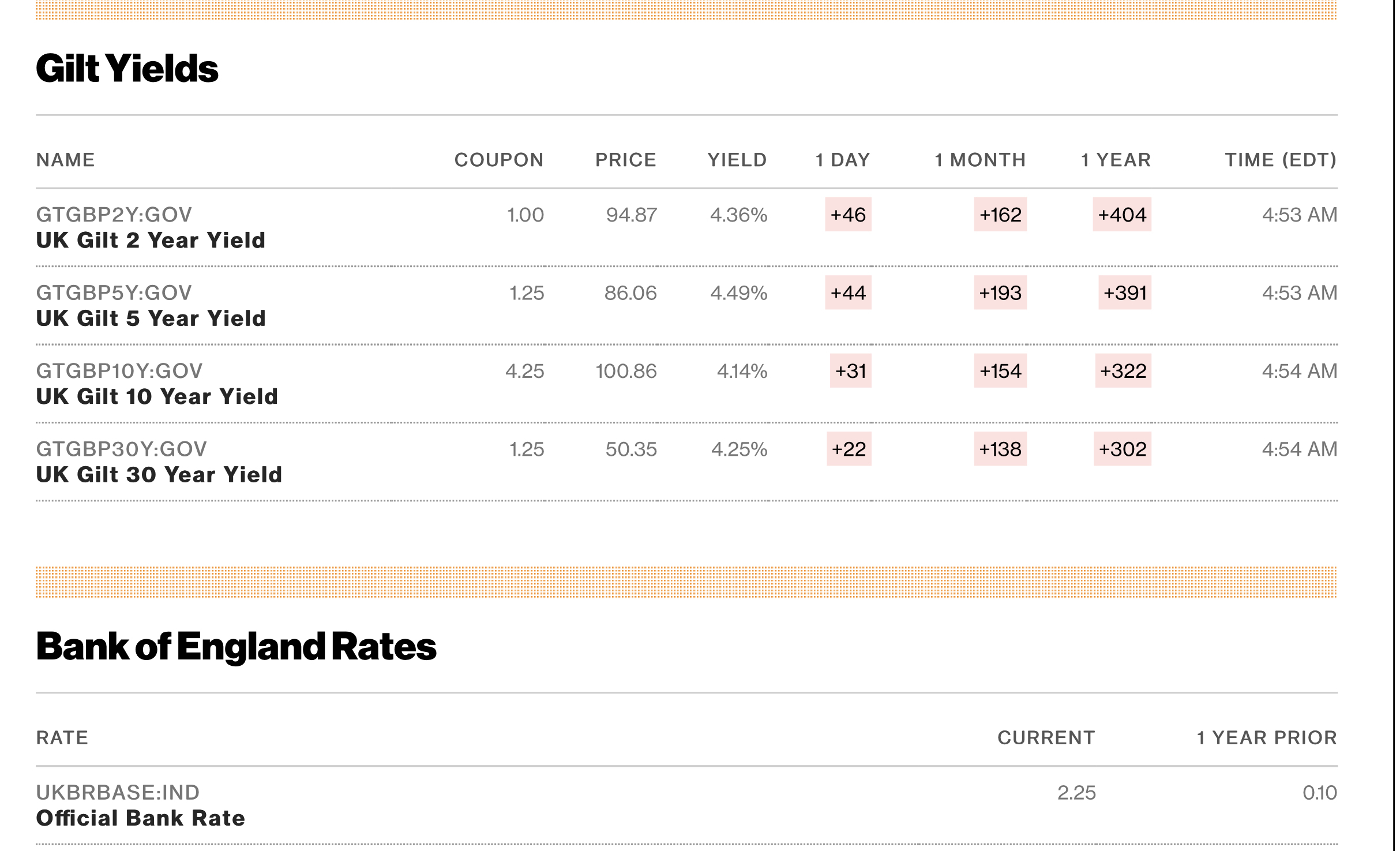
Task: Click the +138 one-month change
Action: pos(1000,449)
